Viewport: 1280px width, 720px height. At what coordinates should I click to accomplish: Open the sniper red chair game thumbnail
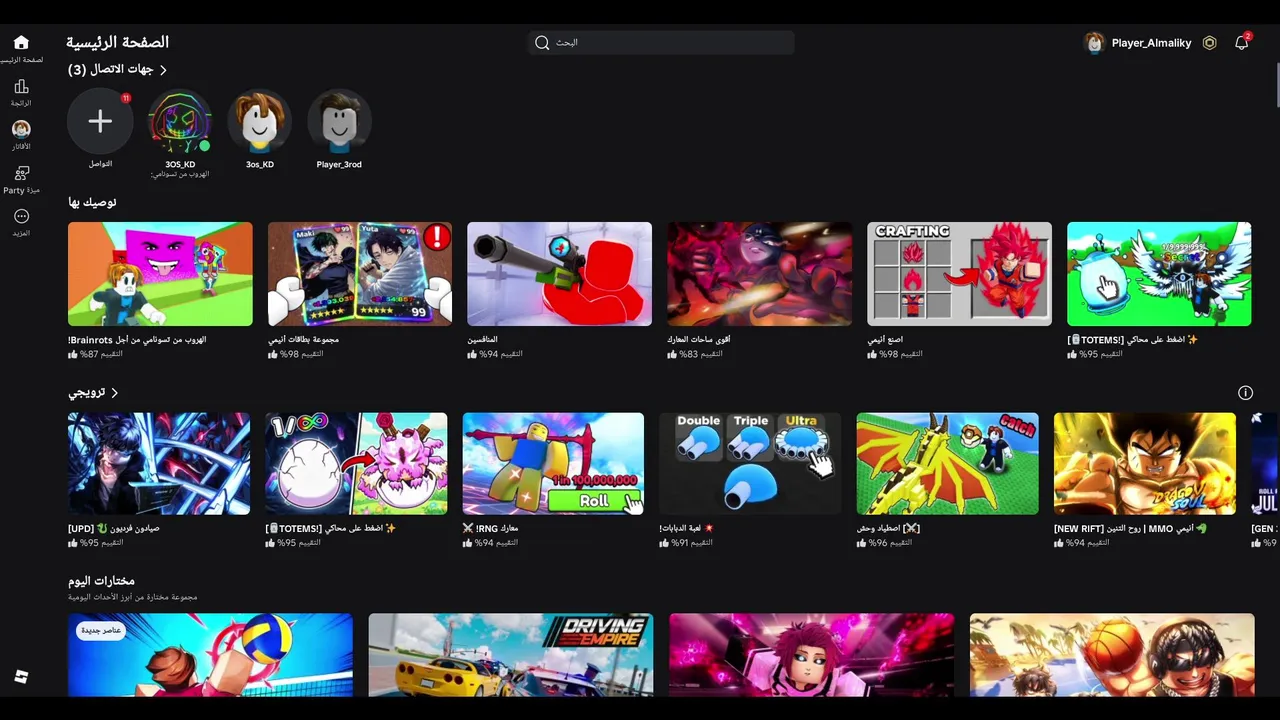coord(559,274)
